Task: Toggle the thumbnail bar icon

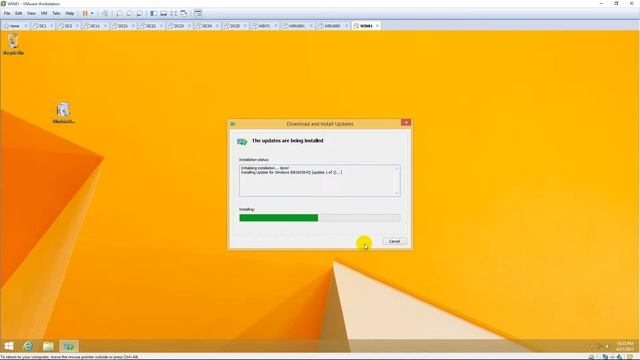Action: click(164, 13)
